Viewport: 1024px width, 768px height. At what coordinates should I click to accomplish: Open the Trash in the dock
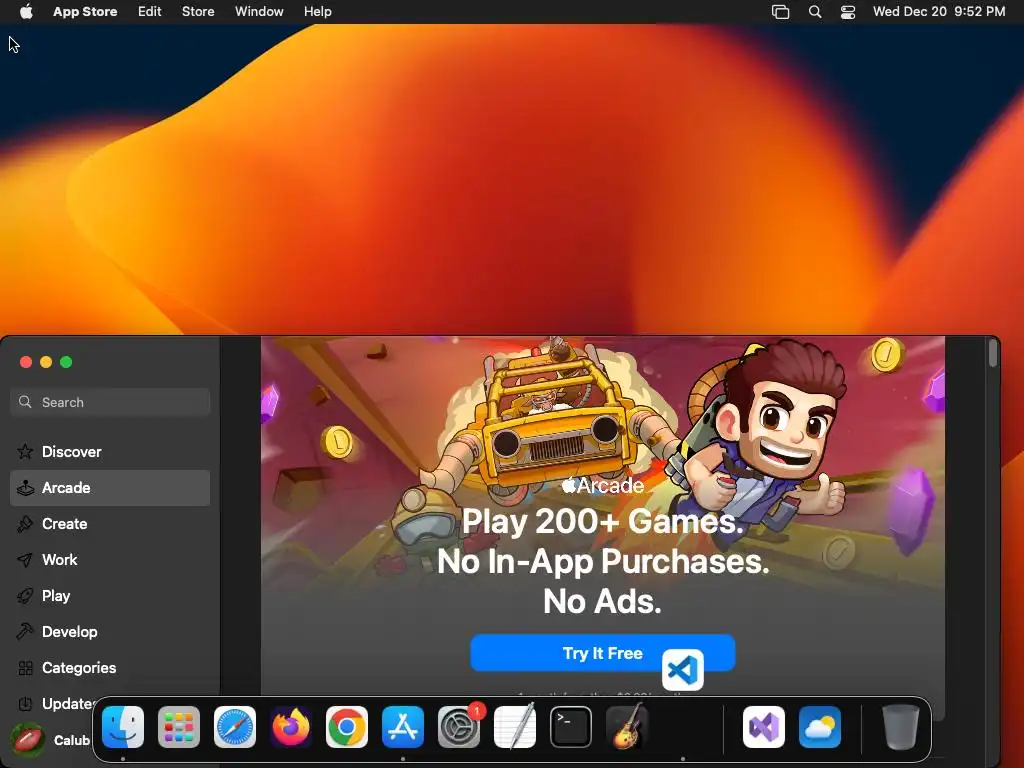coord(901,727)
